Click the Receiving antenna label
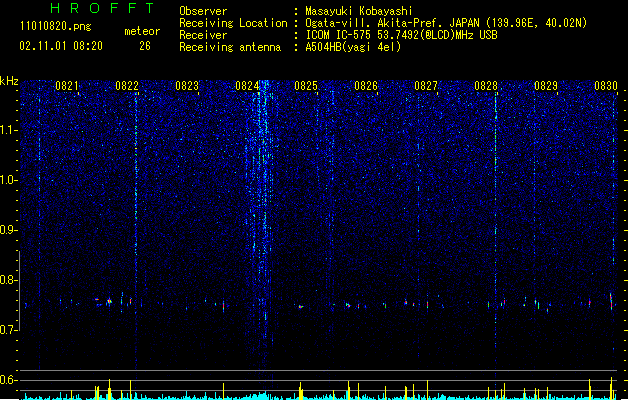The image size is (629, 400). (230, 47)
